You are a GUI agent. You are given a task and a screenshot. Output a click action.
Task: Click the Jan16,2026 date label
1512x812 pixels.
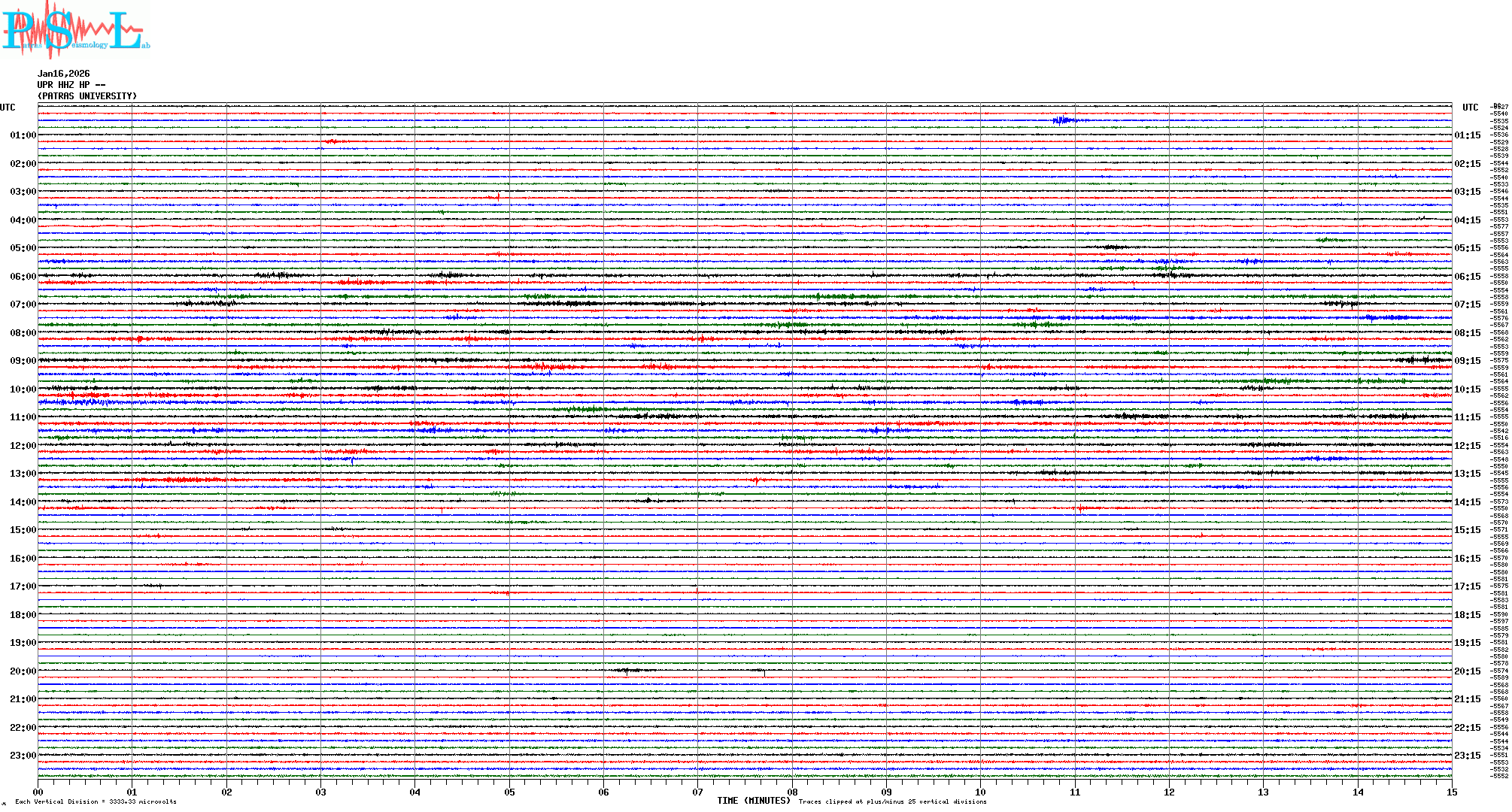63,74
